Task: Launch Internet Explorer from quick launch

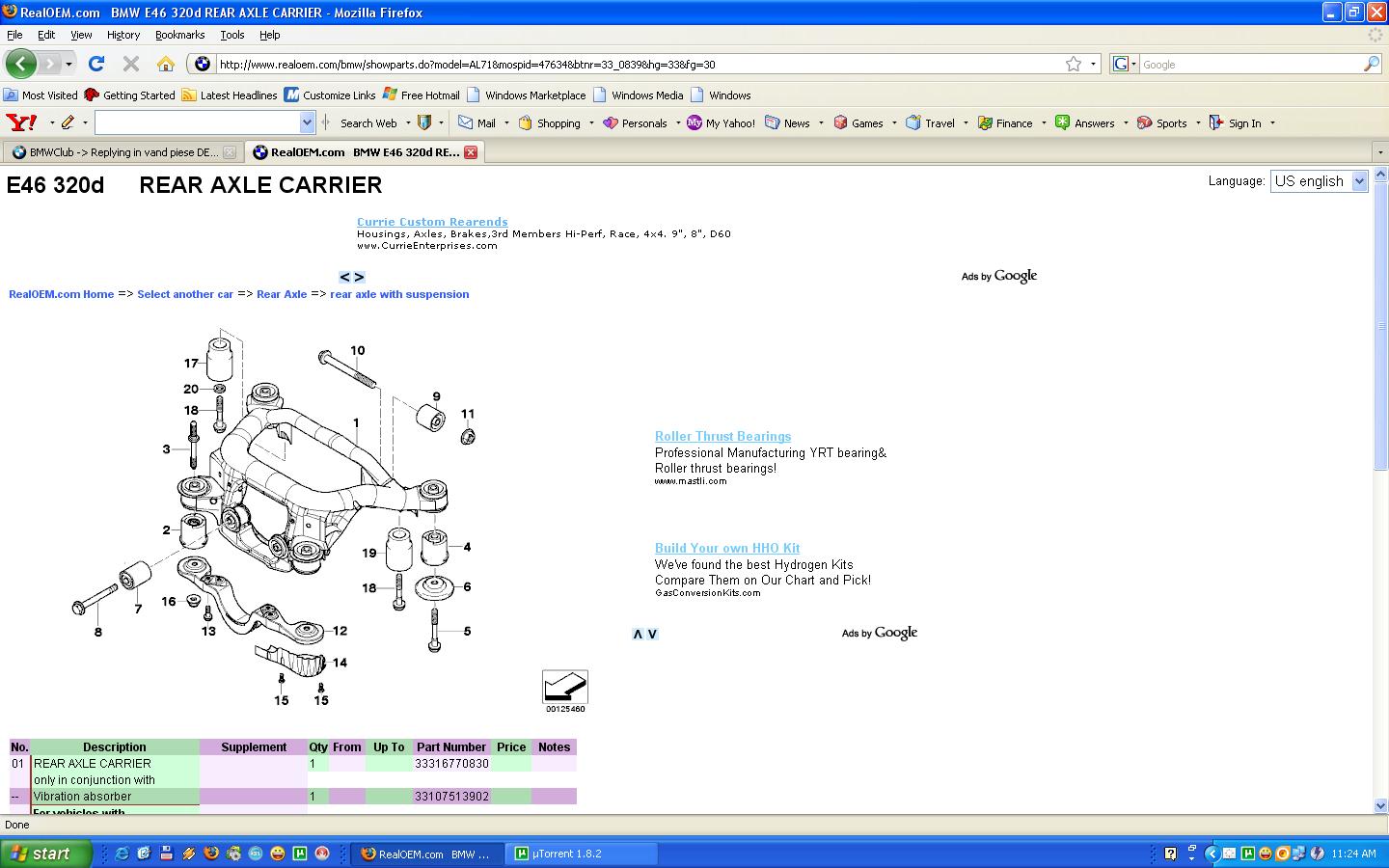Action: 123,854
